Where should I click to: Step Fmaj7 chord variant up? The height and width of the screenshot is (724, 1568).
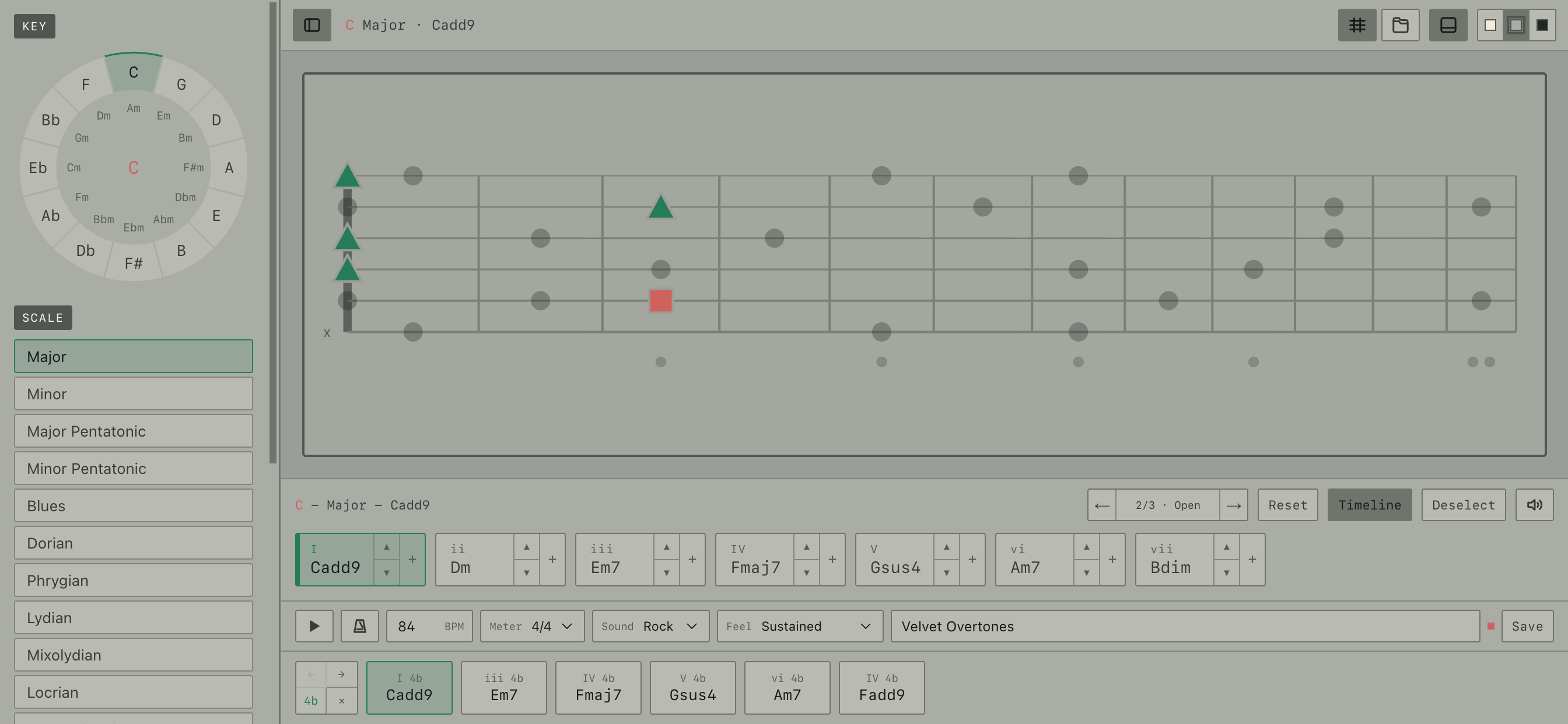point(807,547)
